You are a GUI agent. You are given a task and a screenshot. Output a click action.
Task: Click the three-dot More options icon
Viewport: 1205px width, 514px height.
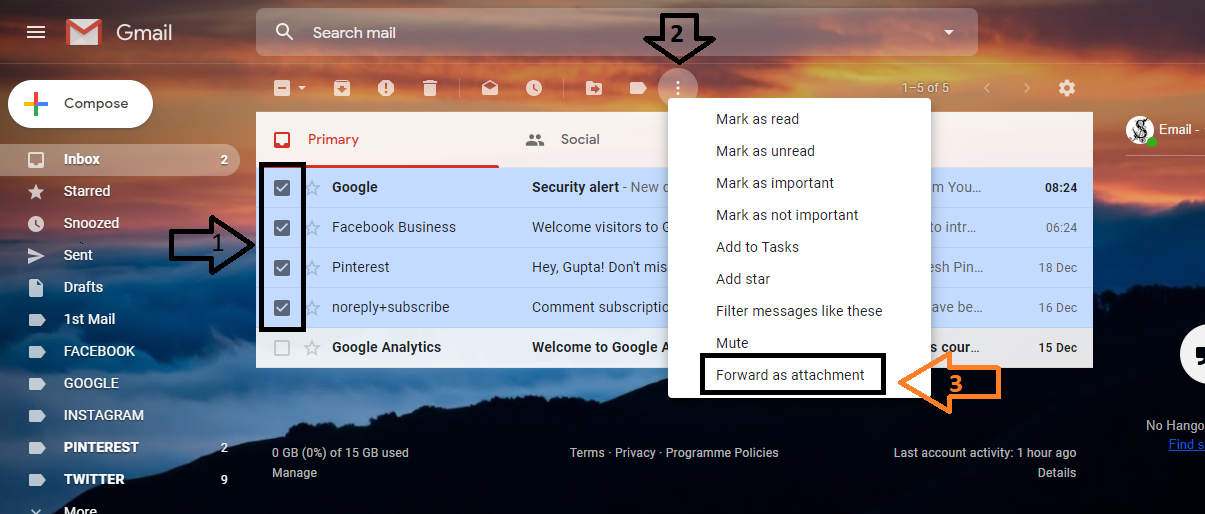tap(678, 88)
